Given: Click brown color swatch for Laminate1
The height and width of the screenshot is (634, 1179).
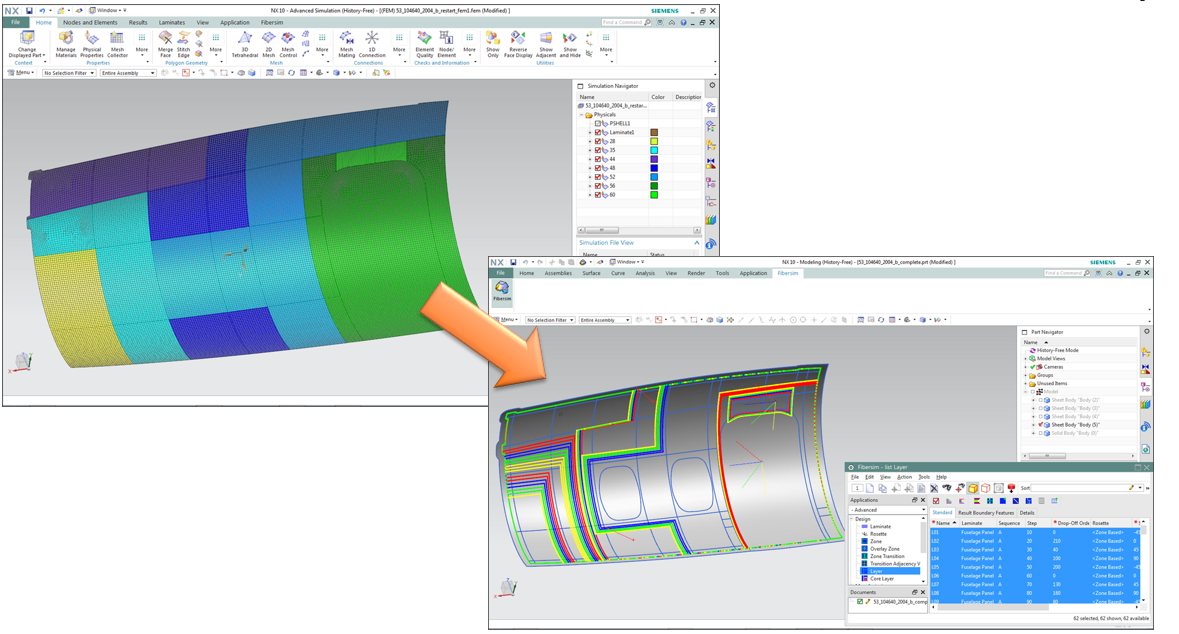Looking at the screenshot, I should pyautogui.click(x=654, y=132).
